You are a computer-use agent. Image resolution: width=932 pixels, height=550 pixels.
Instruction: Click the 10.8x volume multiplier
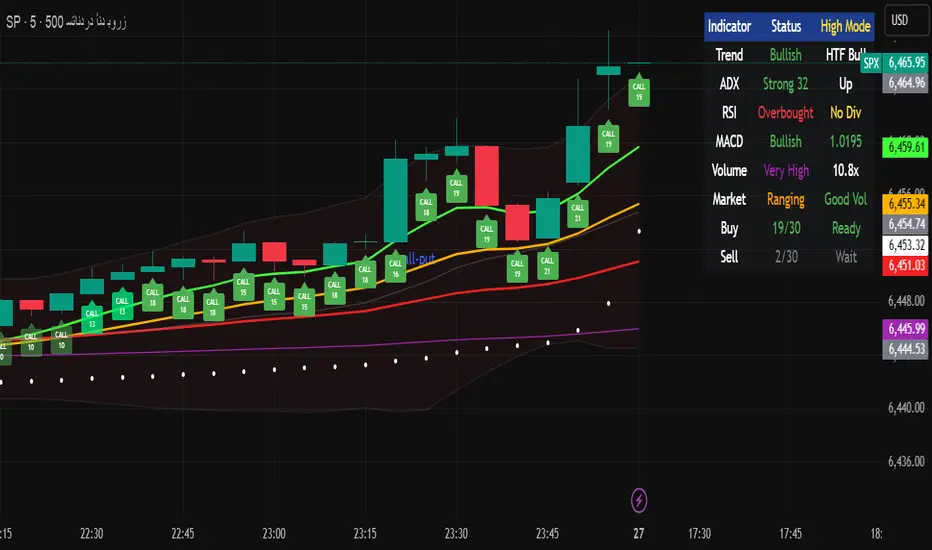click(845, 171)
